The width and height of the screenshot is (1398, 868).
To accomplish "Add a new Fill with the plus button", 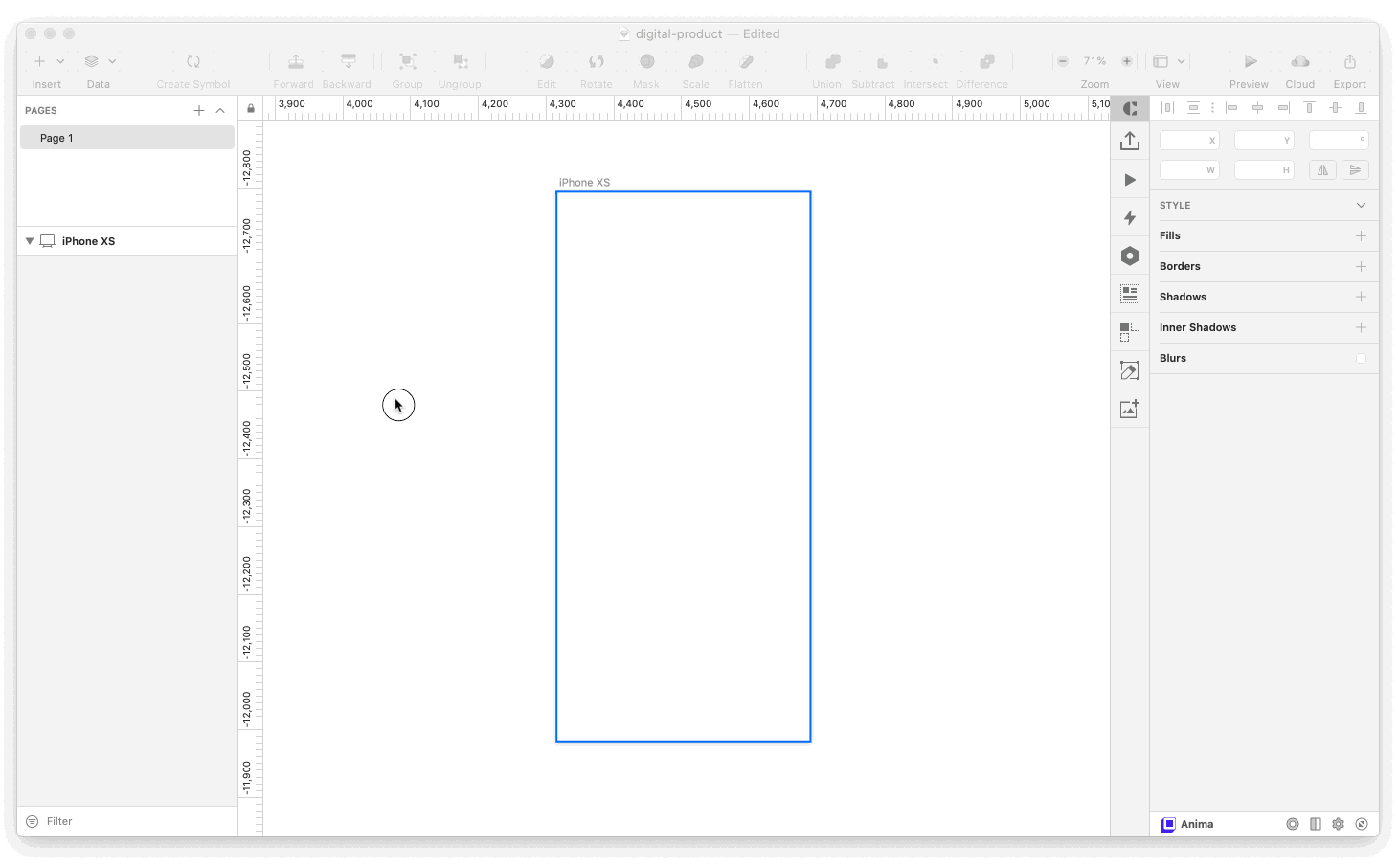I will pyautogui.click(x=1361, y=235).
